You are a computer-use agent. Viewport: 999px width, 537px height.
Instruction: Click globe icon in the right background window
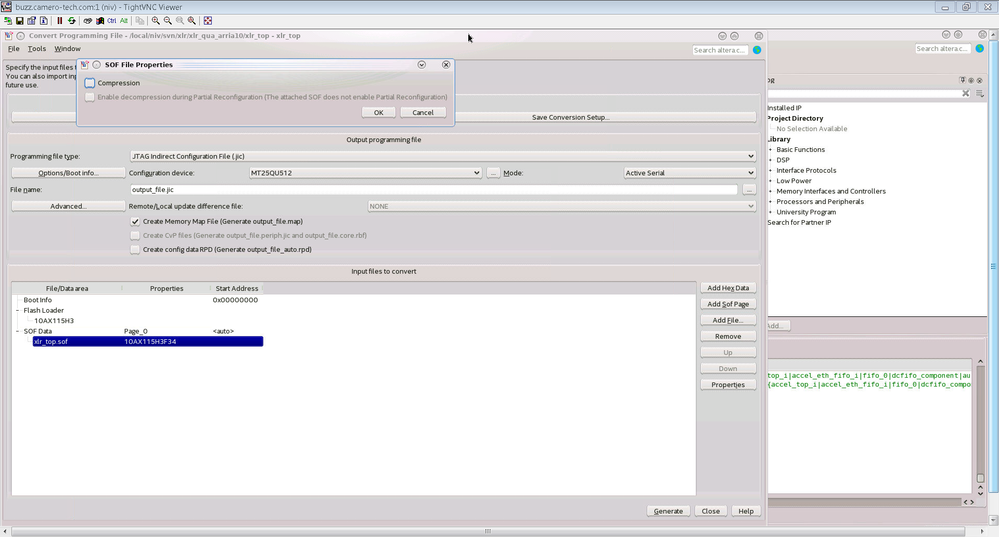[x=980, y=48]
